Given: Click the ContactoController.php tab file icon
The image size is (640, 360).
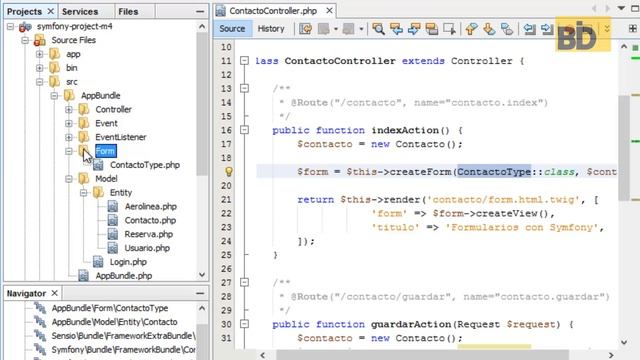Looking at the screenshot, I should tap(220, 11).
